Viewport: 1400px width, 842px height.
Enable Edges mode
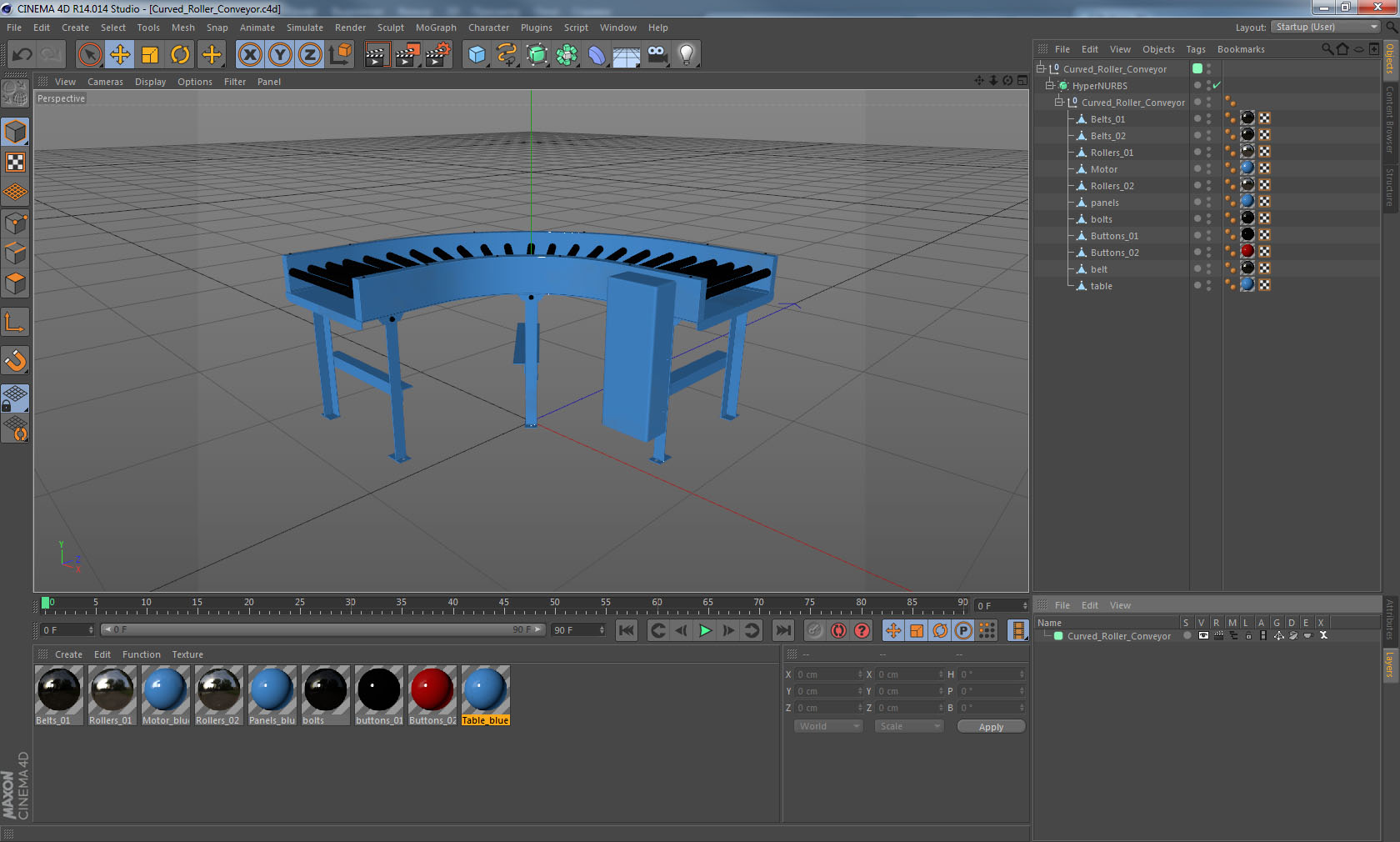coord(15,253)
